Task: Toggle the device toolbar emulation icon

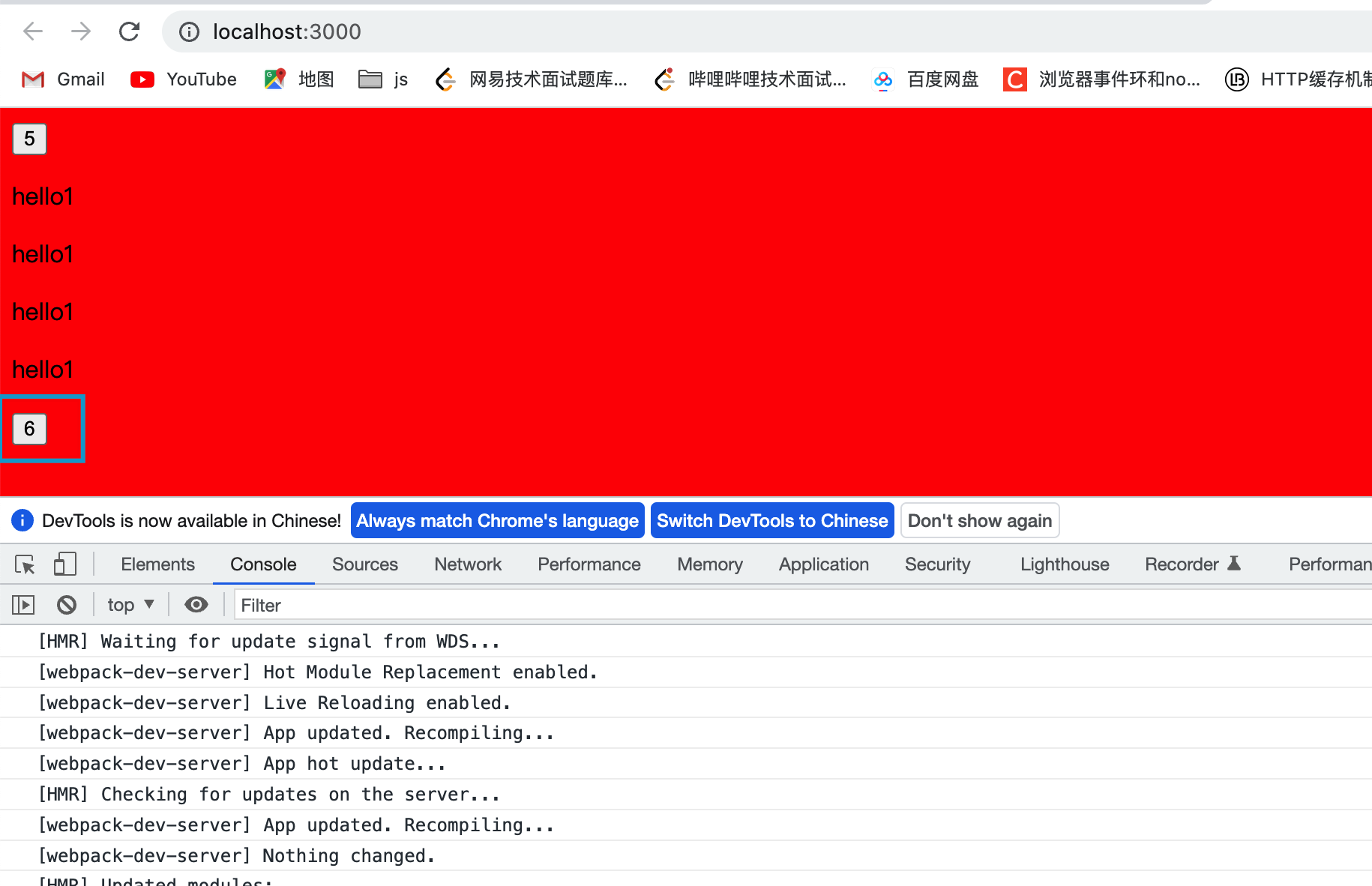Action: (x=65, y=564)
